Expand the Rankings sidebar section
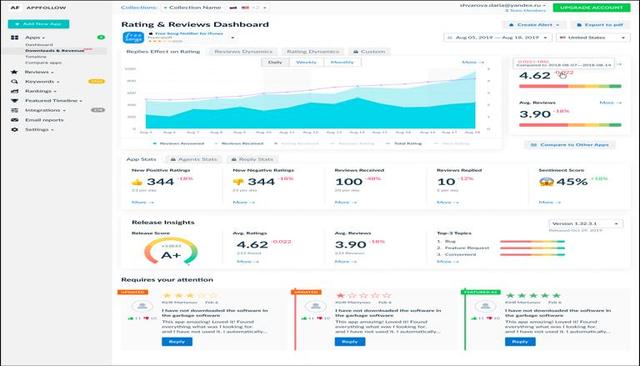 [41, 91]
